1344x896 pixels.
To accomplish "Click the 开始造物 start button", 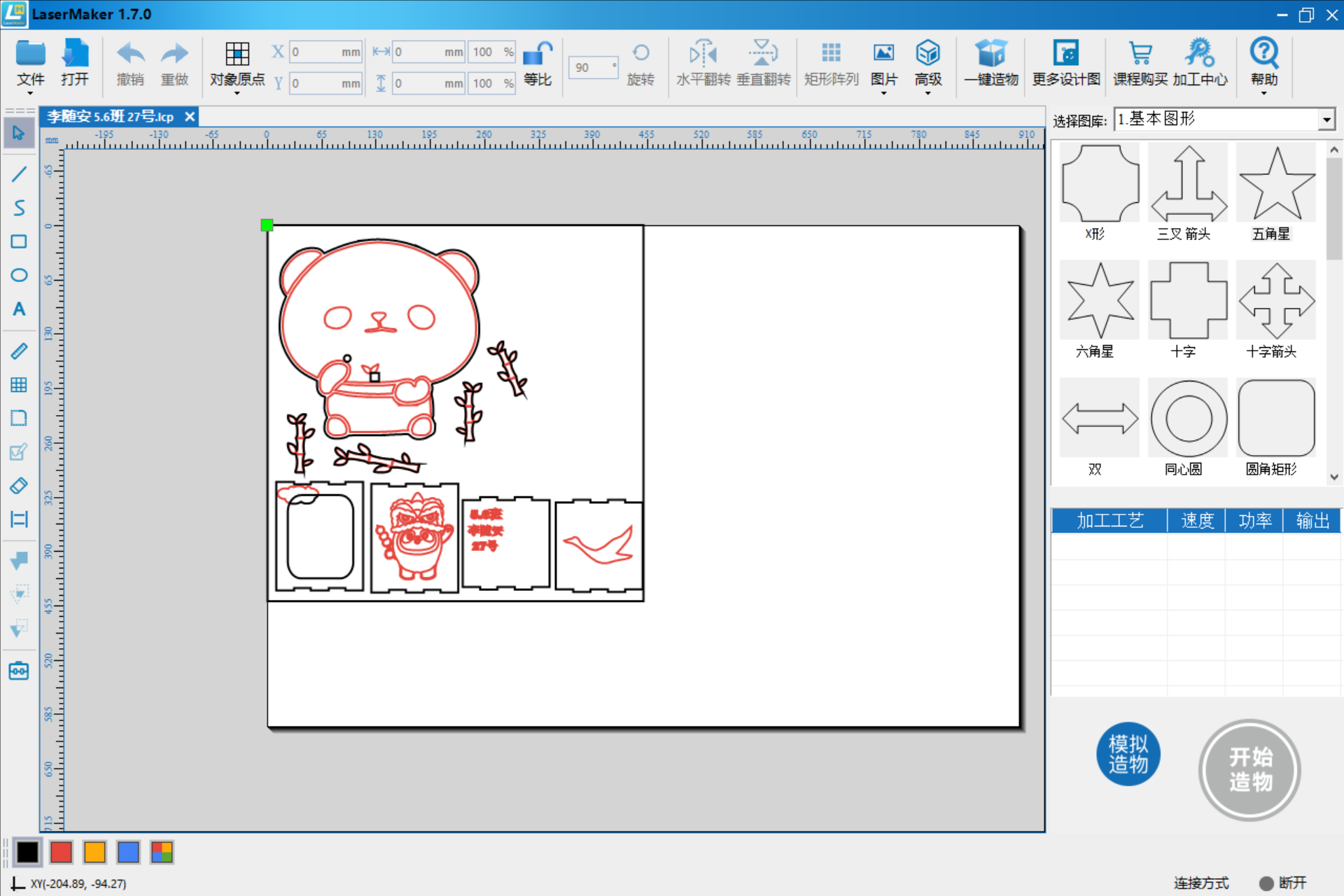I will coord(1250,769).
